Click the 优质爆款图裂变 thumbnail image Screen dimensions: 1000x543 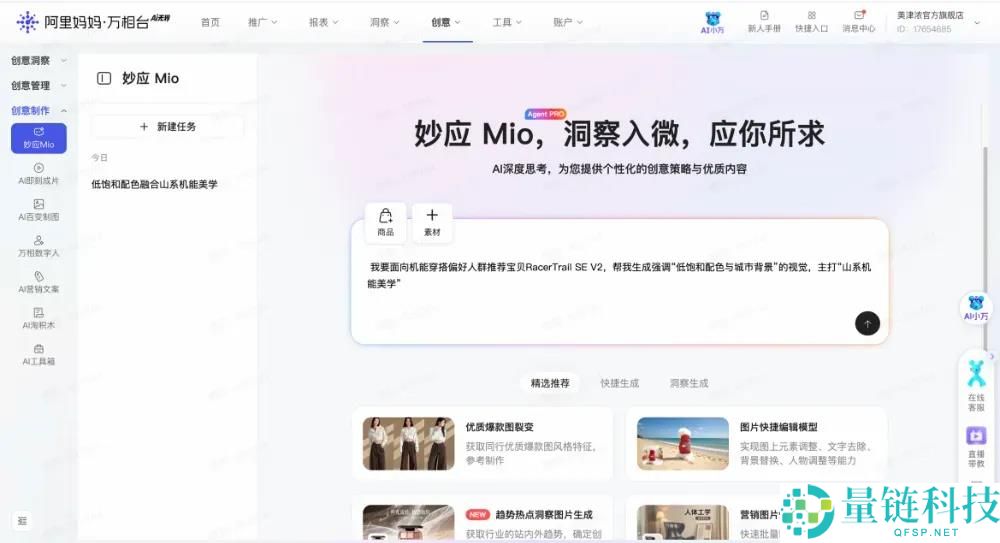[408, 443]
